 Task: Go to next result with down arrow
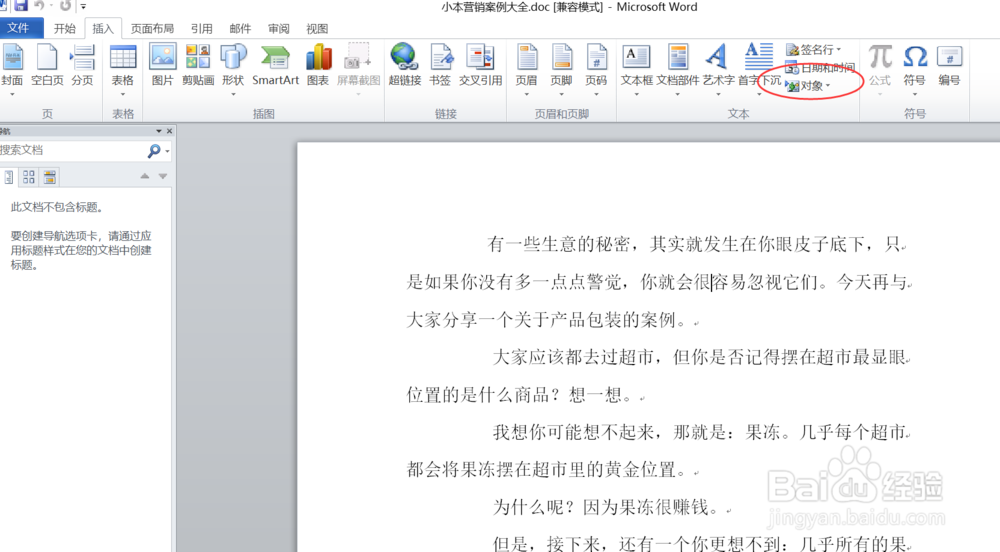click(163, 176)
